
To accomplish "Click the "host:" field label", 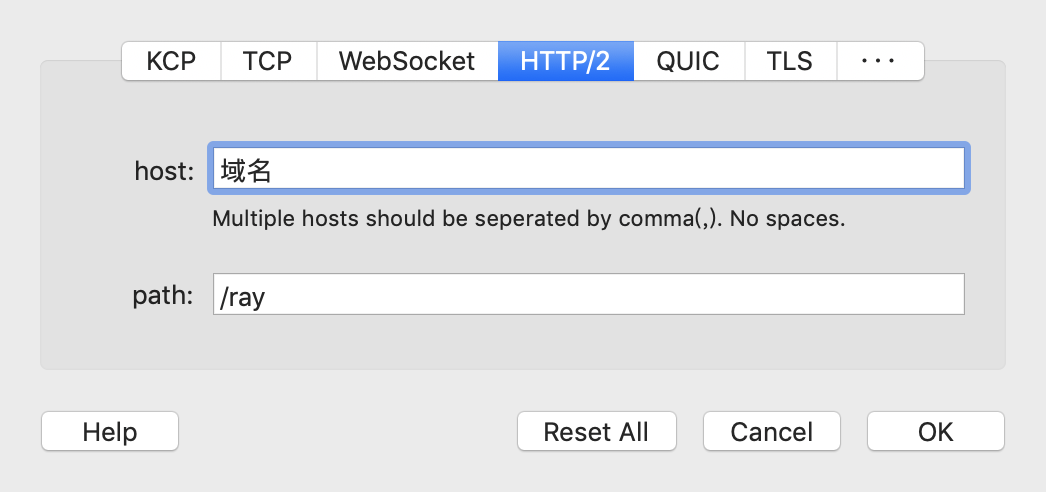I will [x=164, y=171].
